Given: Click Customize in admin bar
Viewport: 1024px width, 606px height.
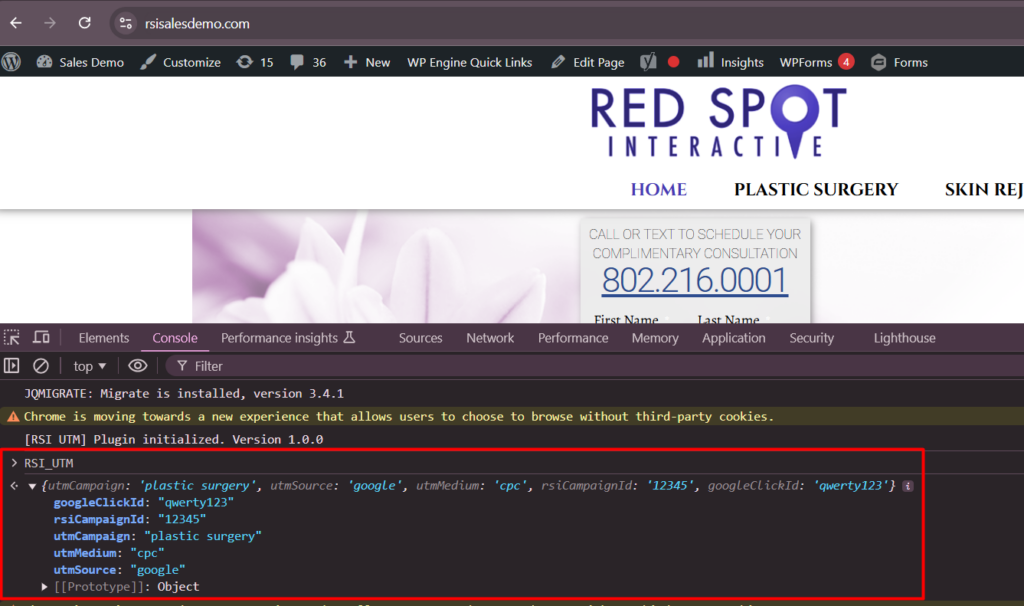Looking at the screenshot, I should click(180, 62).
